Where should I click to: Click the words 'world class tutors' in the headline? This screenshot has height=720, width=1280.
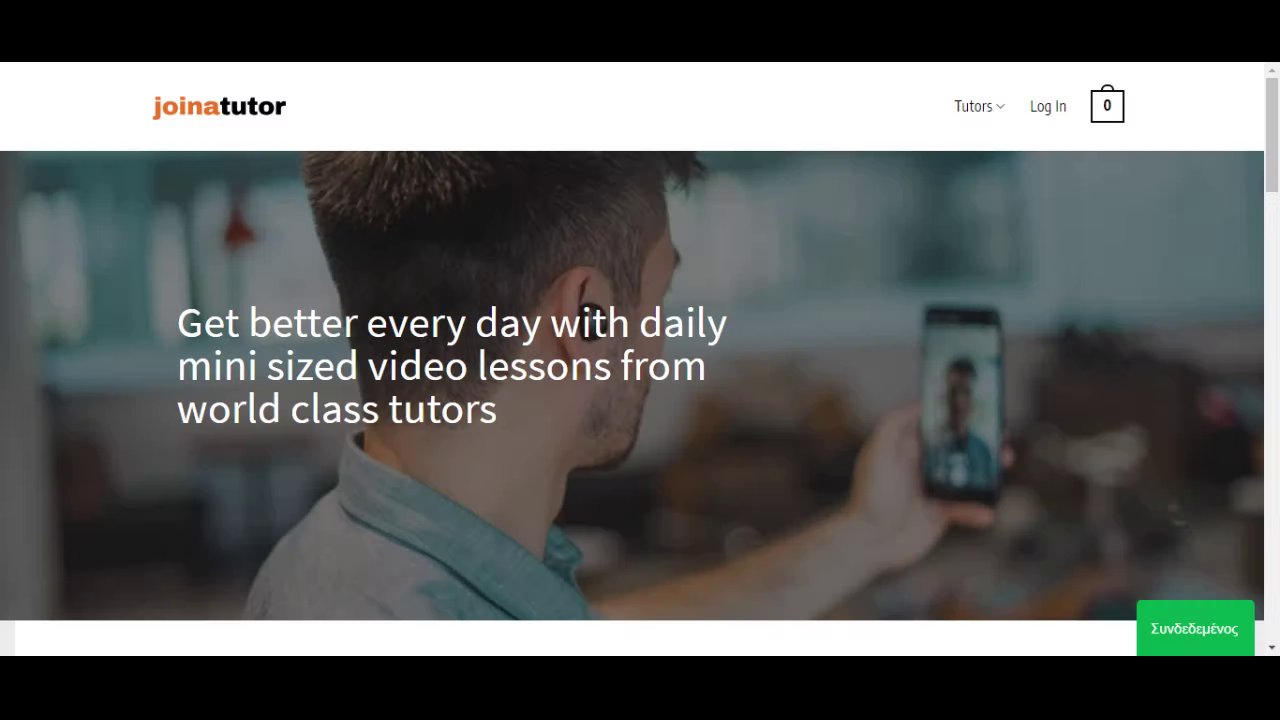point(337,409)
